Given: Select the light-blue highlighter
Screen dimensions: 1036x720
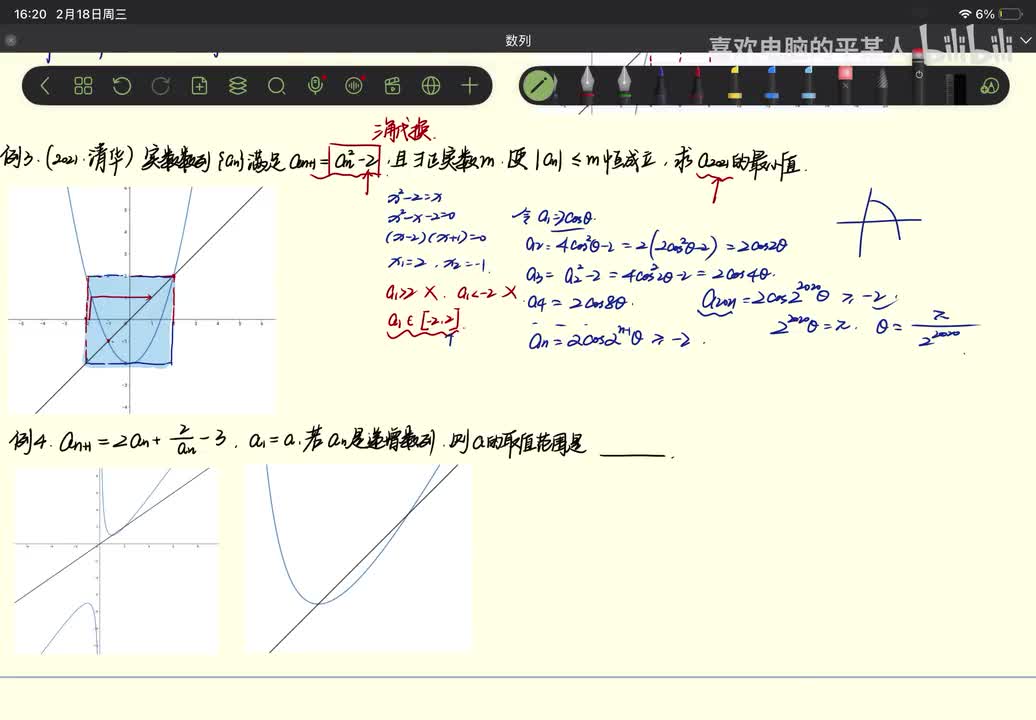Looking at the screenshot, I should (x=809, y=86).
